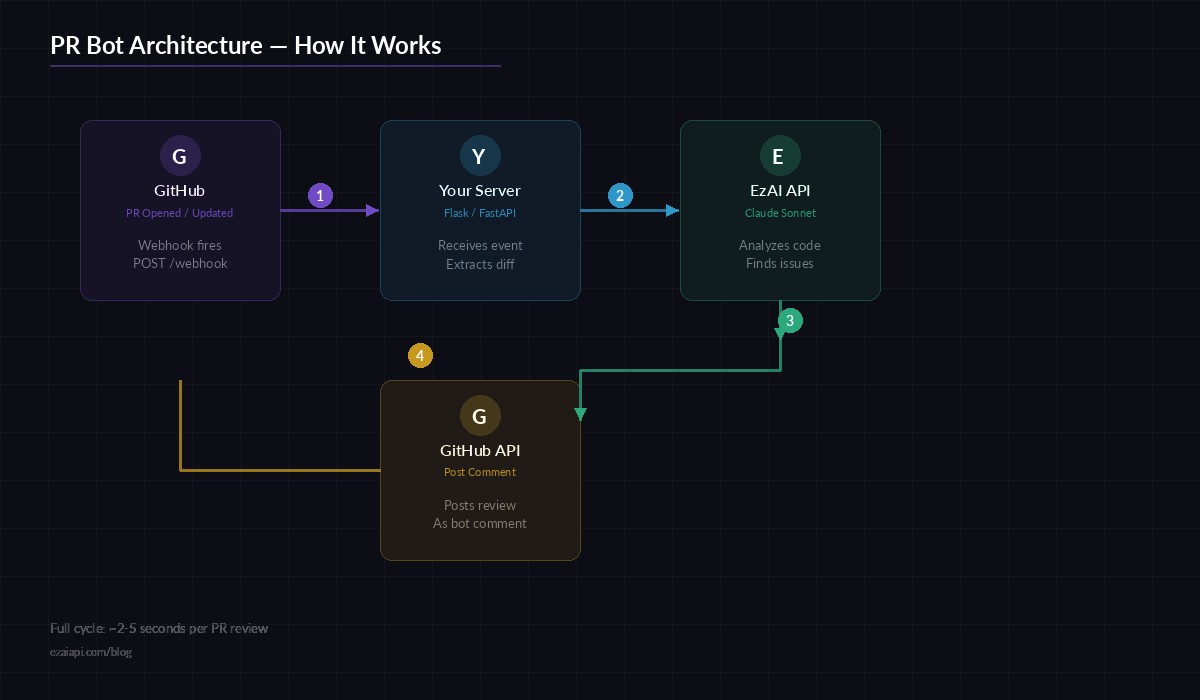Click the "PR Bot Architecture" heading
Viewport: 1200px width, 700px height.
(246, 45)
